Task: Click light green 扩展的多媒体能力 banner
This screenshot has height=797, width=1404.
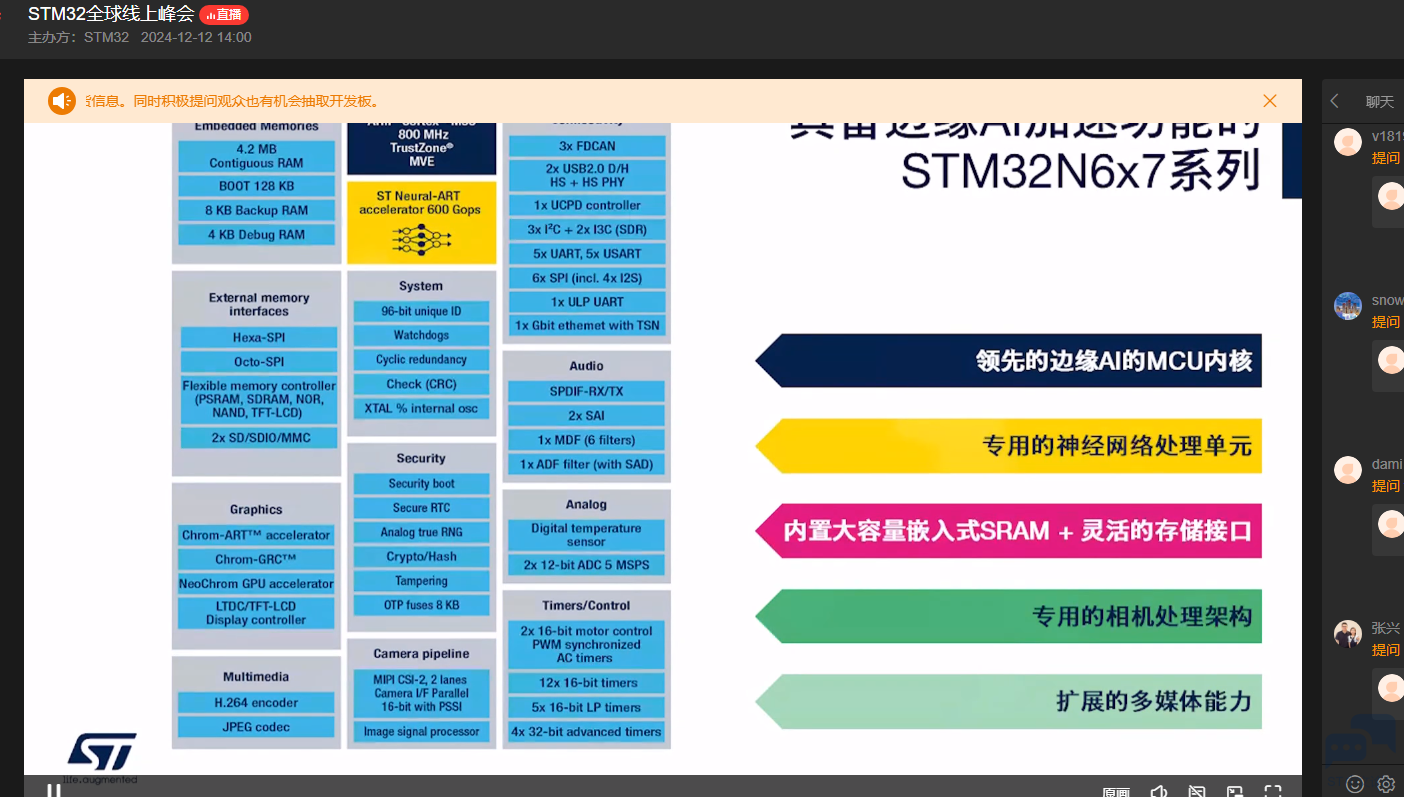Action: [1008, 701]
